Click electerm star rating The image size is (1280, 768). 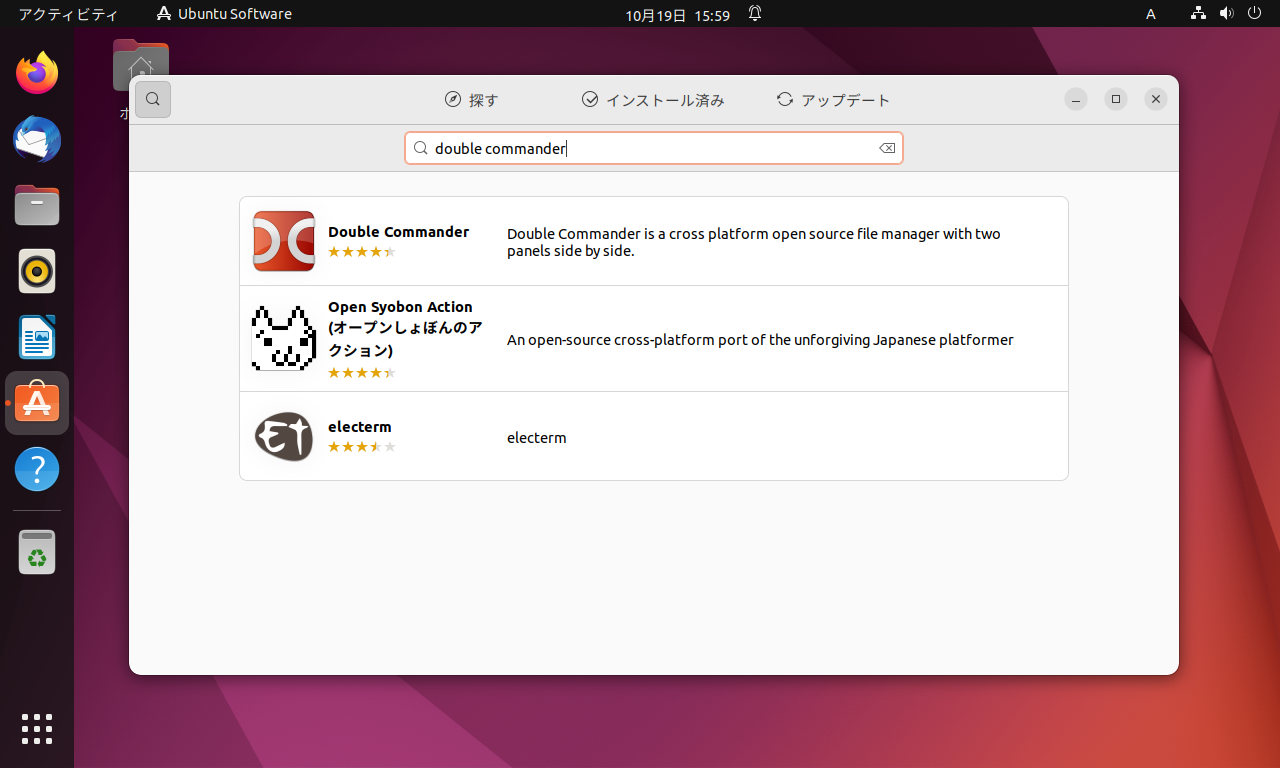click(362, 447)
